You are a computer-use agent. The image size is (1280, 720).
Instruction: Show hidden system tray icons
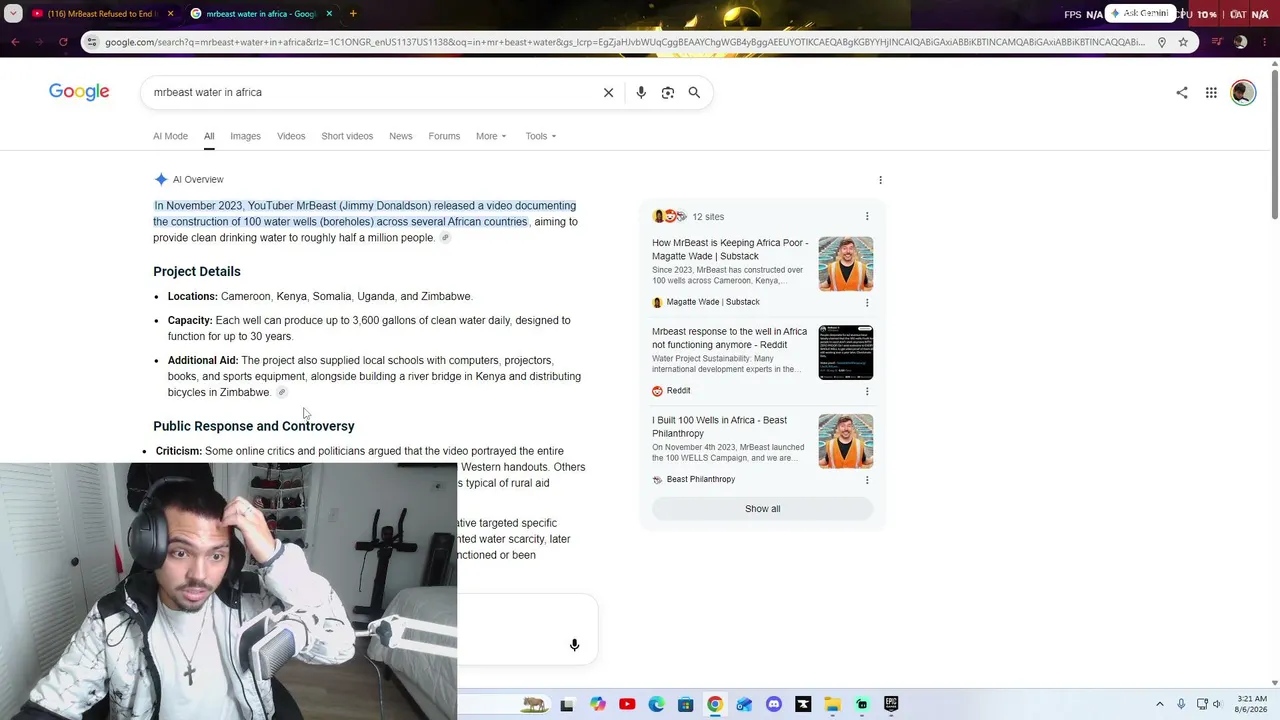(1160, 704)
